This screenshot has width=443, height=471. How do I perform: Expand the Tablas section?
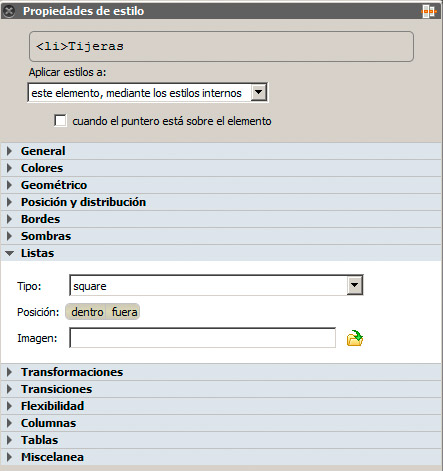click(221, 440)
